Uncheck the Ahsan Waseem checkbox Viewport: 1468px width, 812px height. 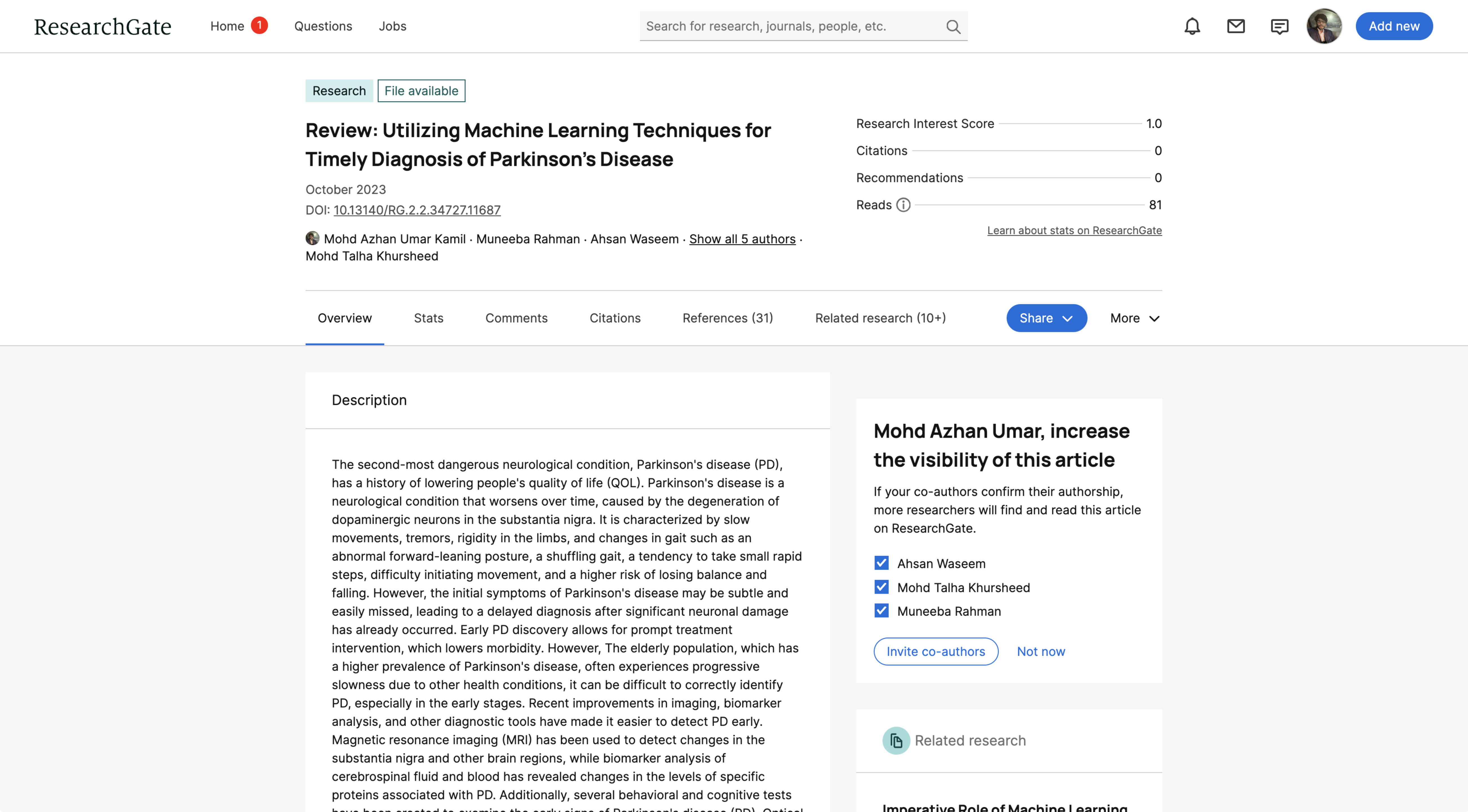[x=881, y=563]
